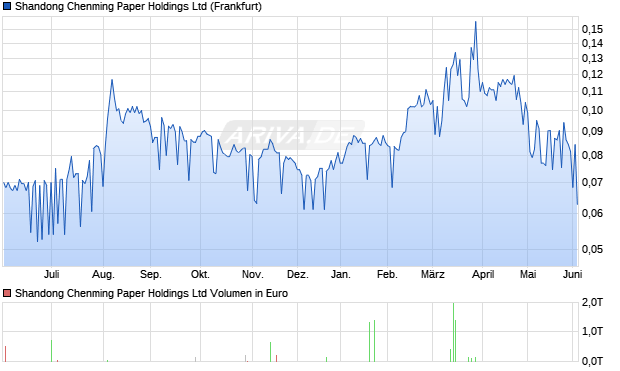This screenshot has height=371, width=620.
Task: Click the 0,14 label on the price axis
Action: click(x=592, y=44)
